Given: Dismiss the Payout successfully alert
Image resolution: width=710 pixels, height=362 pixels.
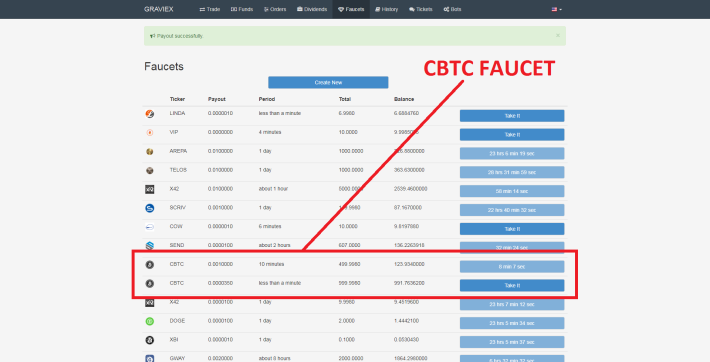Looking at the screenshot, I should click(558, 35).
